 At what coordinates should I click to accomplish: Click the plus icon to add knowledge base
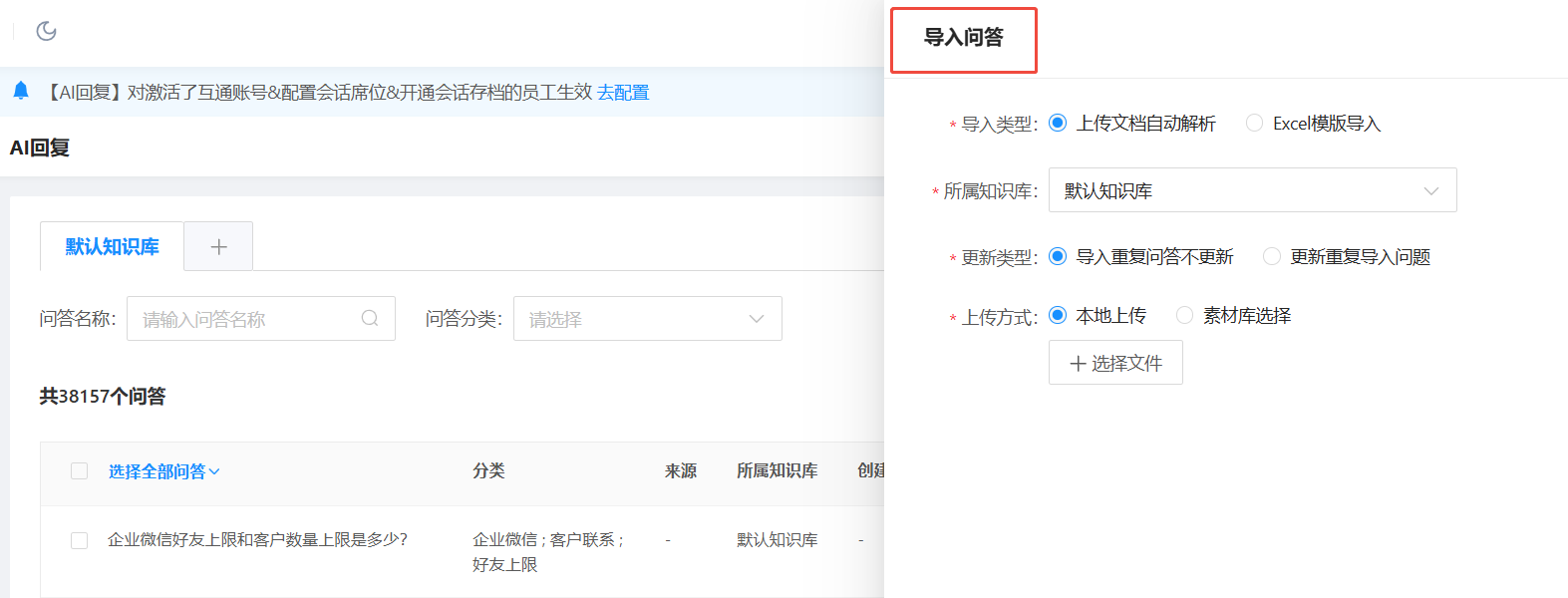coord(218,247)
